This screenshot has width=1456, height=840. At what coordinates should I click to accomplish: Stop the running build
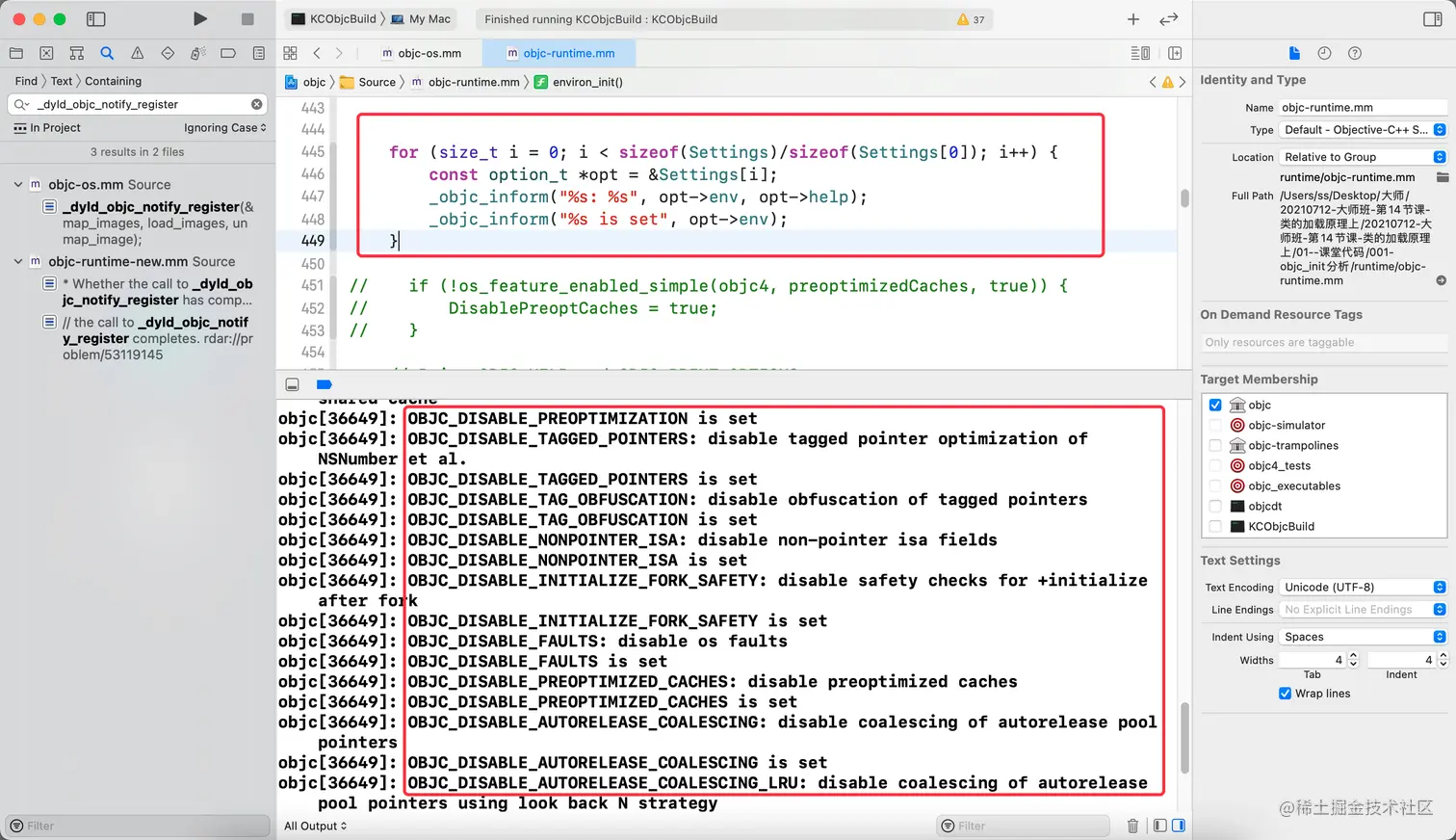click(247, 19)
